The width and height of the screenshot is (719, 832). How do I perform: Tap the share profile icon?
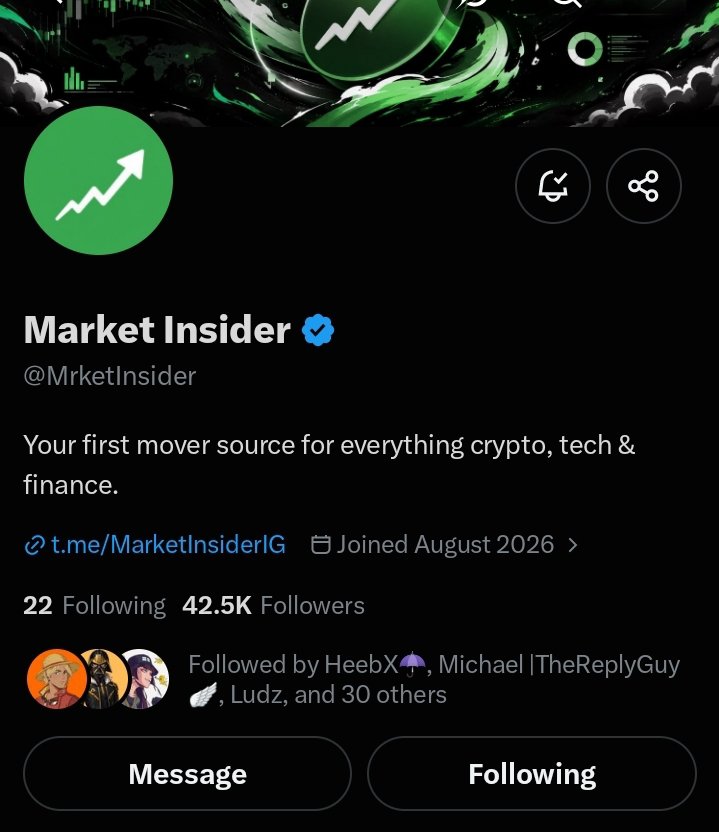(x=643, y=186)
